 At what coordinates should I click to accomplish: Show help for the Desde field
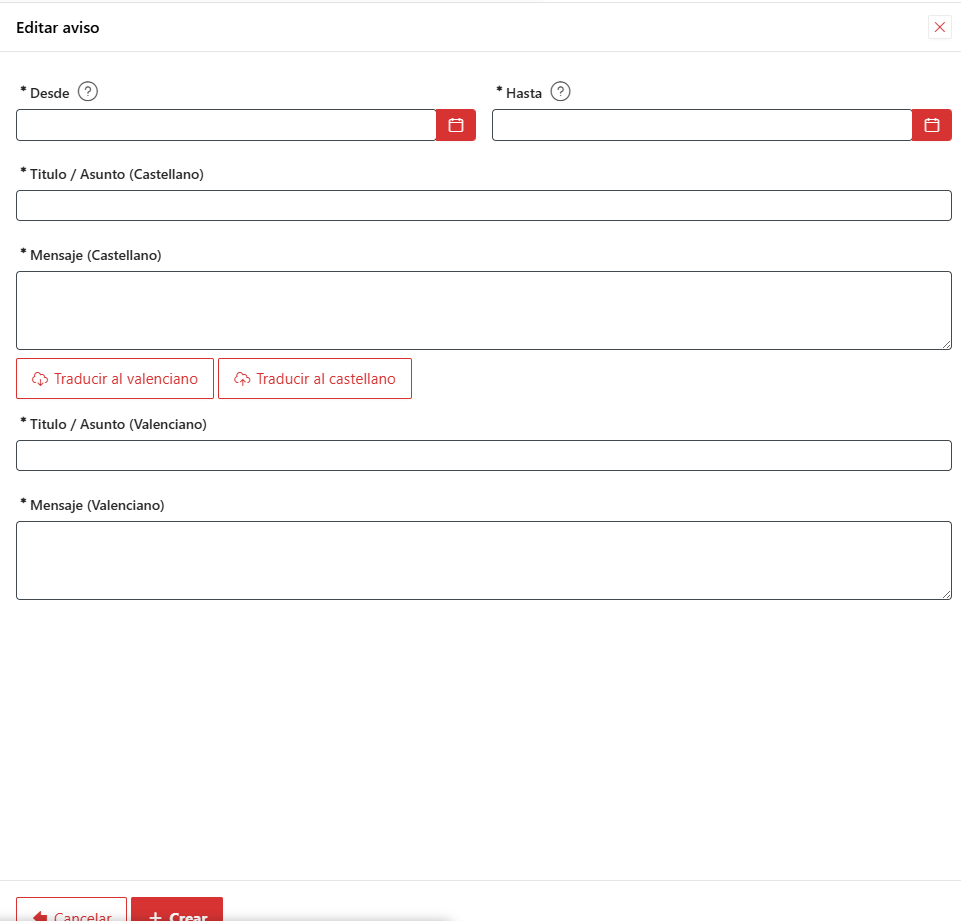[88, 92]
